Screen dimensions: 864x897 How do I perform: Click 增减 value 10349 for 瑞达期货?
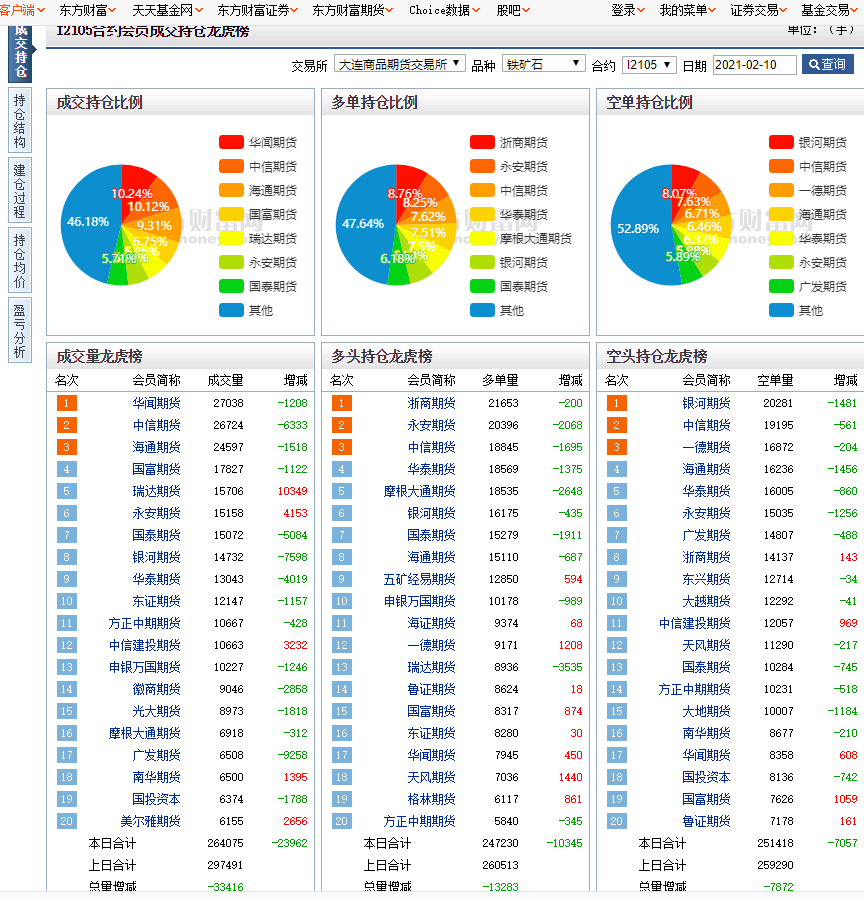pyautogui.click(x=292, y=491)
